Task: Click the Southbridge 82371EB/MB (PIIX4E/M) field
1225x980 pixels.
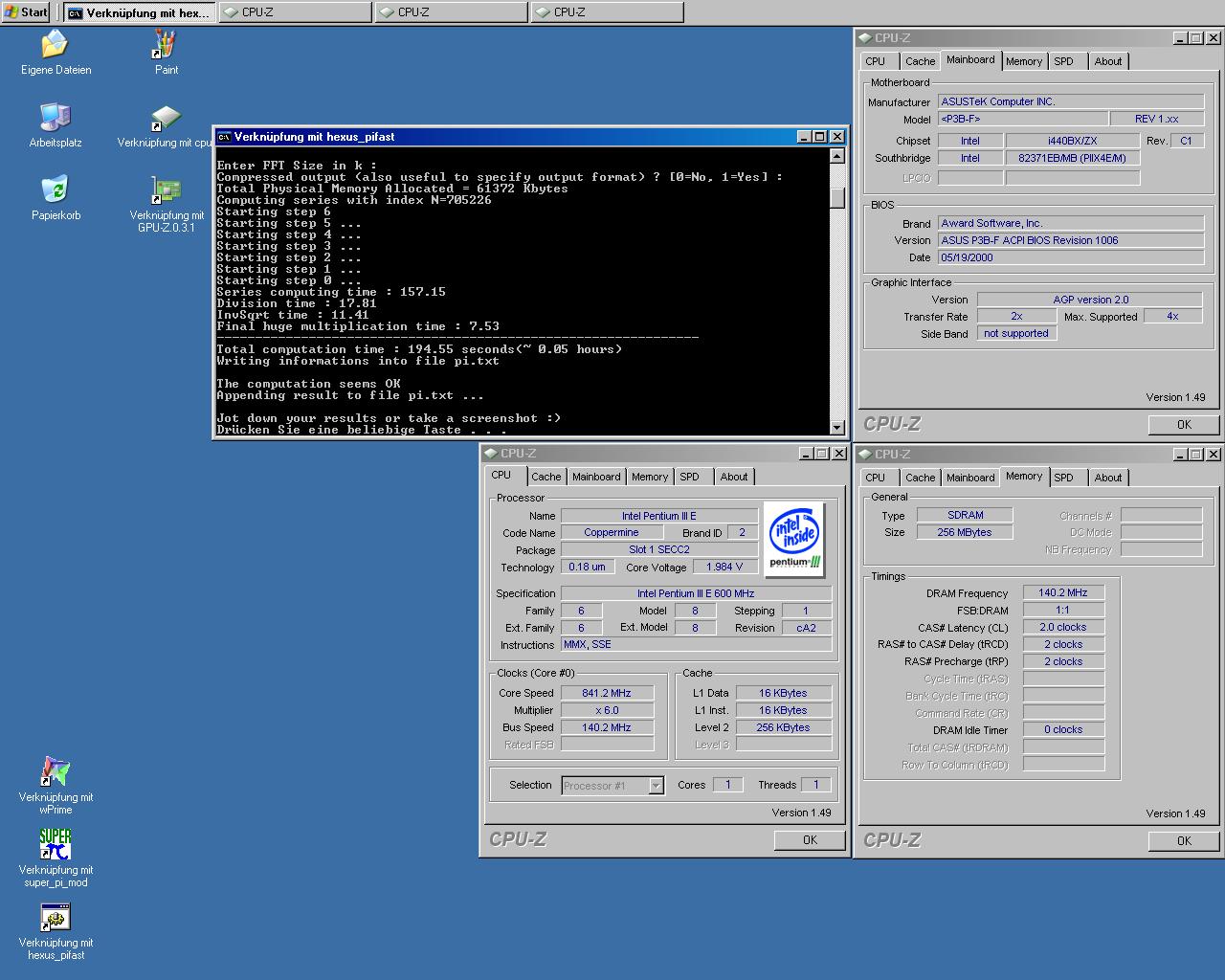Action: tap(1072, 158)
